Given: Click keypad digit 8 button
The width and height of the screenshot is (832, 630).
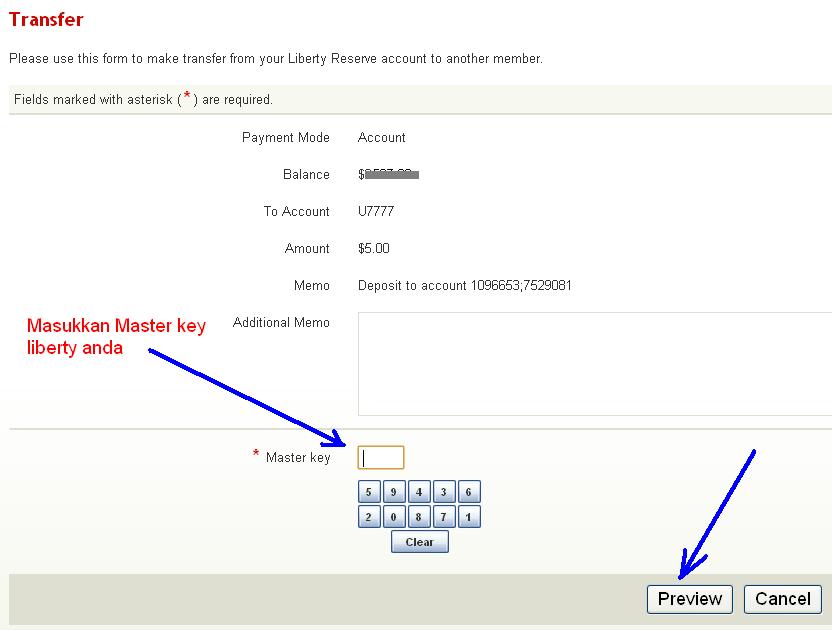Looking at the screenshot, I should (419, 516).
